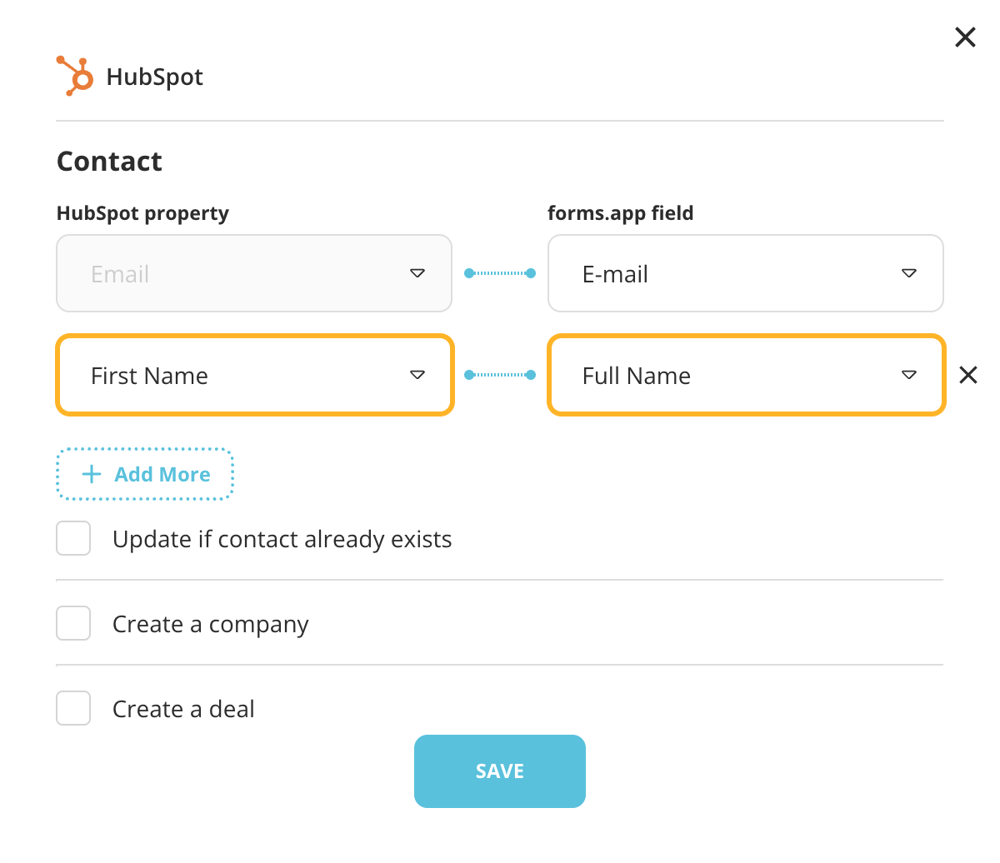Image resolution: width=1000 pixels, height=863 pixels.
Task: Click arrow icon on Full Name dropdown
Action: (x=909, y=375)
